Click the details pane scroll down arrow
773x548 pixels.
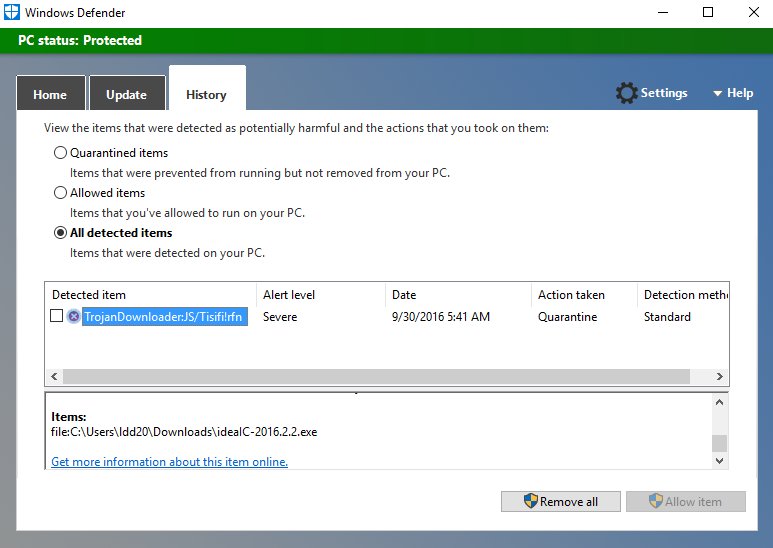719,461
